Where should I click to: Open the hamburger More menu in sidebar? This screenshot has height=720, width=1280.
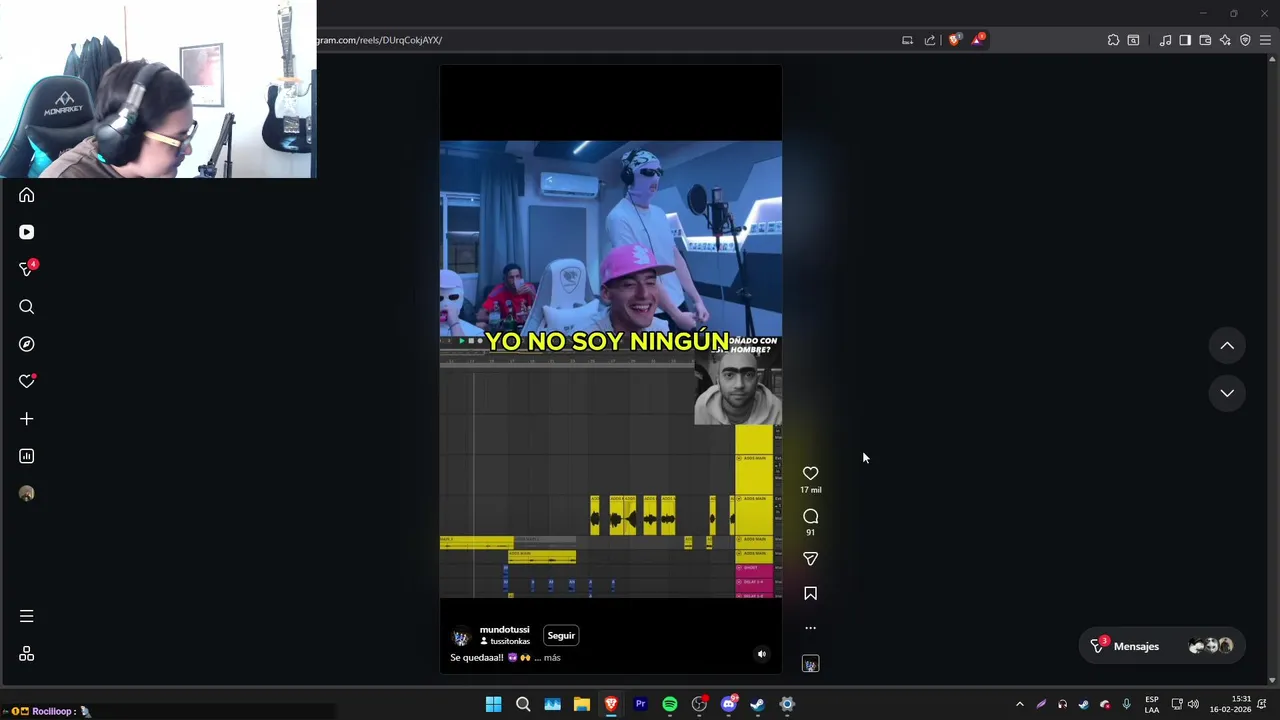coord(27,616)
